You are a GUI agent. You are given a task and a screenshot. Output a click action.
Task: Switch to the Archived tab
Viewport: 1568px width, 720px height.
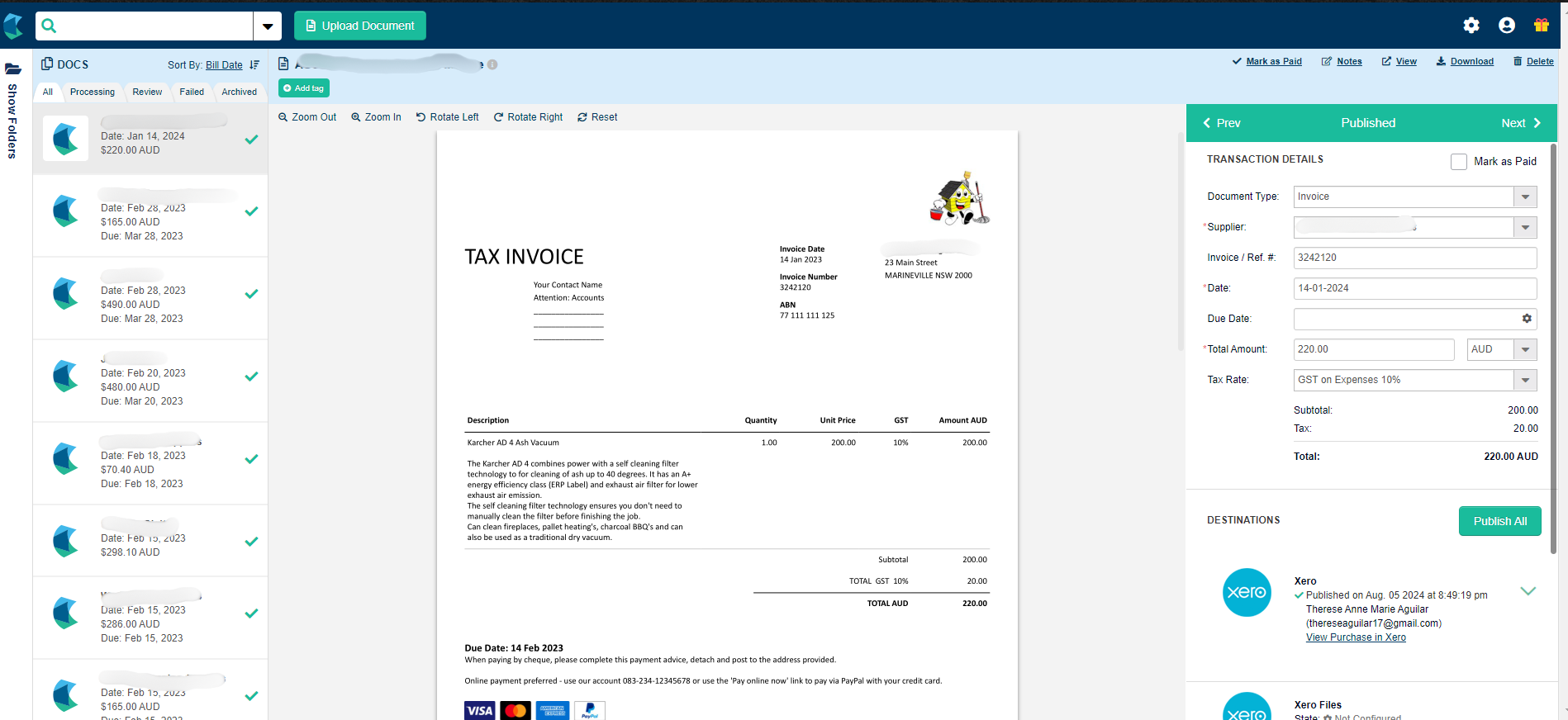click(x=239, y=92)
